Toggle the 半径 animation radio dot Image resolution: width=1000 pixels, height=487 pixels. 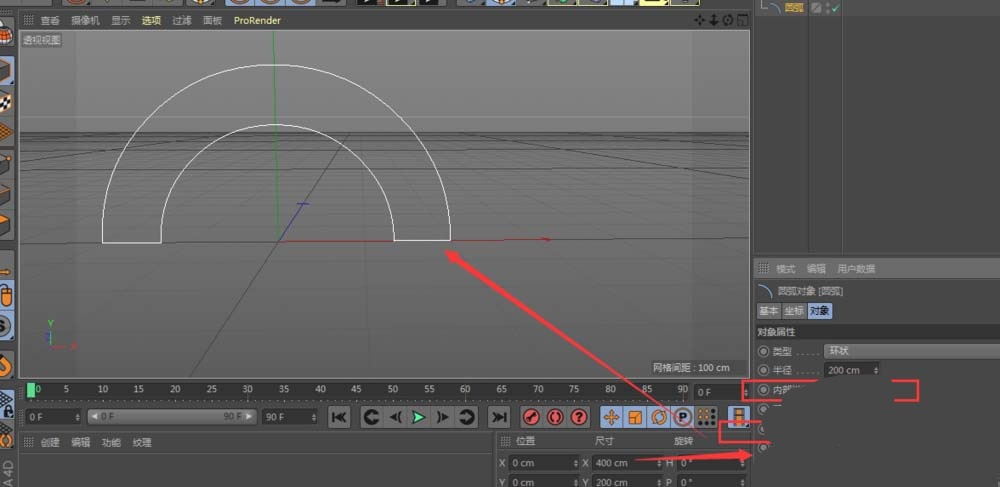coord(764,370)
